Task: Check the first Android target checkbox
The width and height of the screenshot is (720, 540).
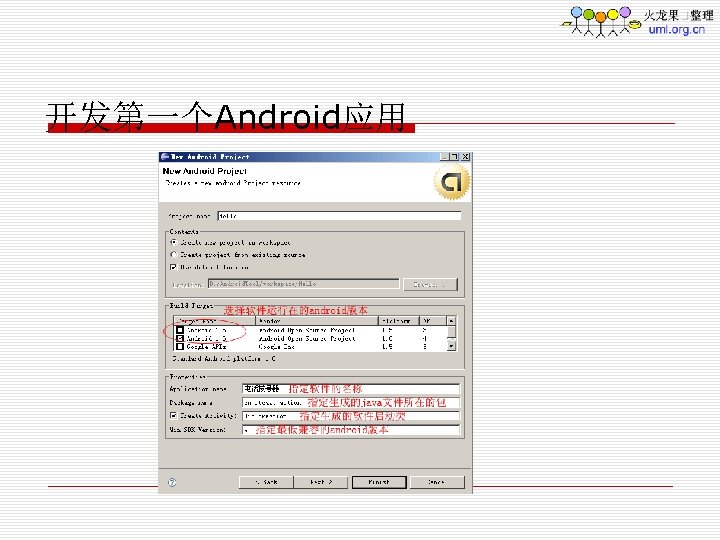Action: (x=180, y=330)
